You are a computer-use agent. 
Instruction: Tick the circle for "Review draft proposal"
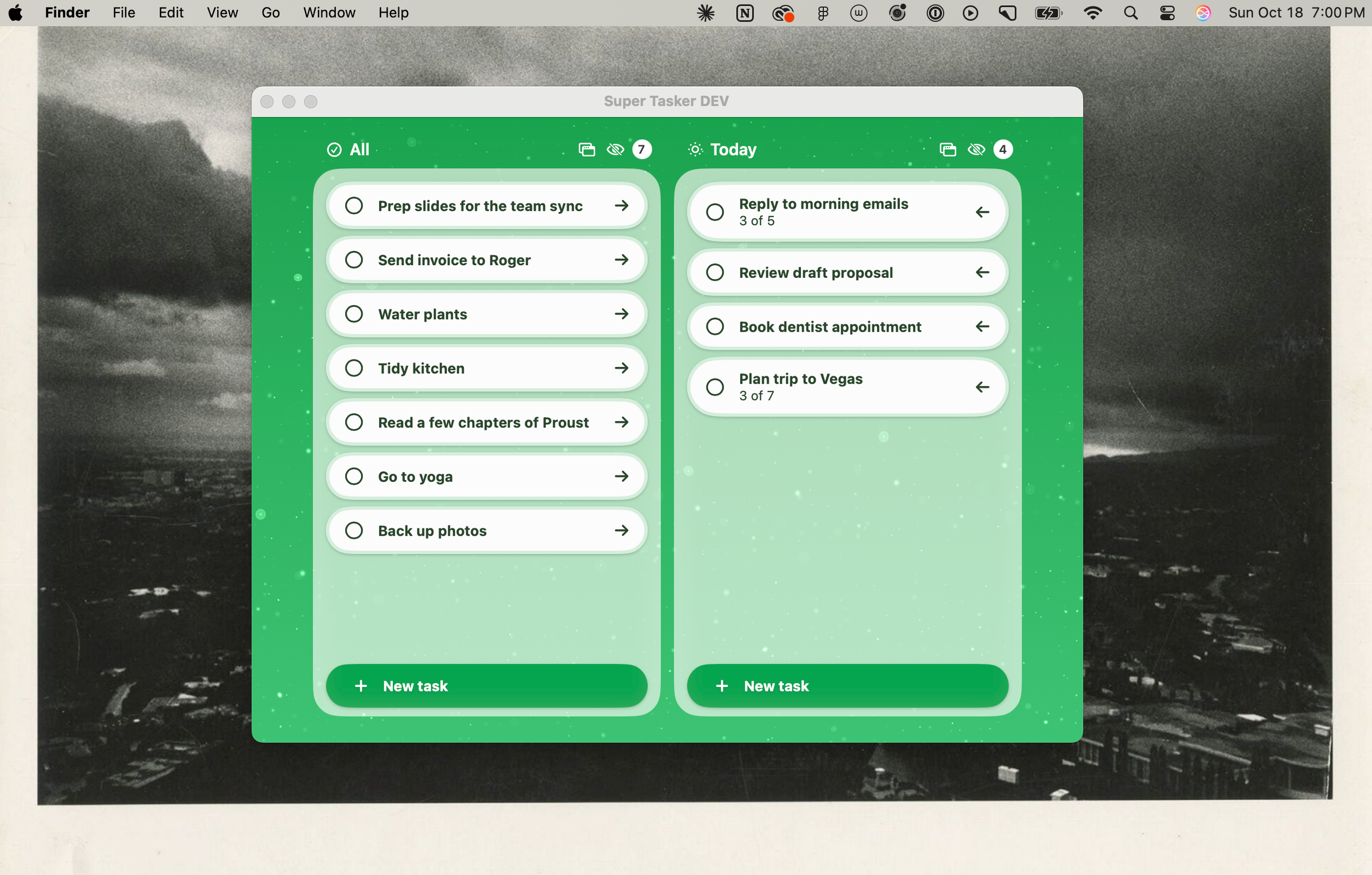[x=715, y=272]
